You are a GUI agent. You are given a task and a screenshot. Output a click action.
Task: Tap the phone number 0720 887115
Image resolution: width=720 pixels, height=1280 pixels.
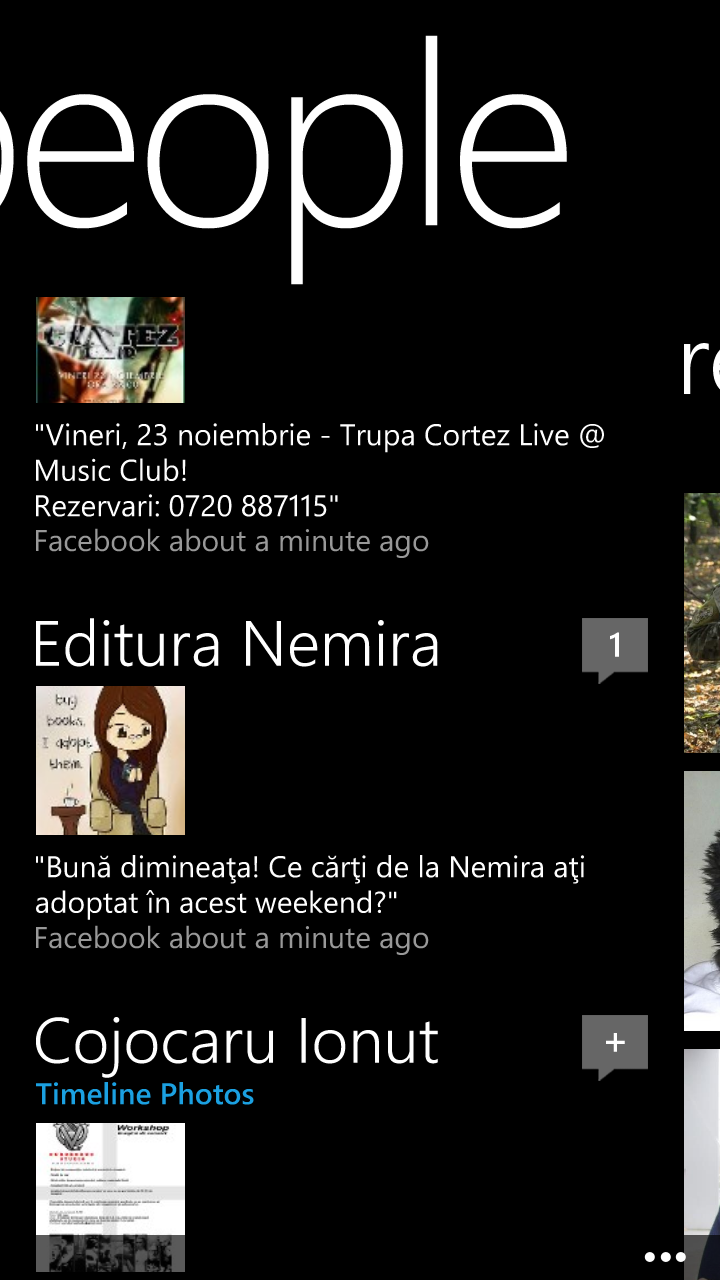253,507
